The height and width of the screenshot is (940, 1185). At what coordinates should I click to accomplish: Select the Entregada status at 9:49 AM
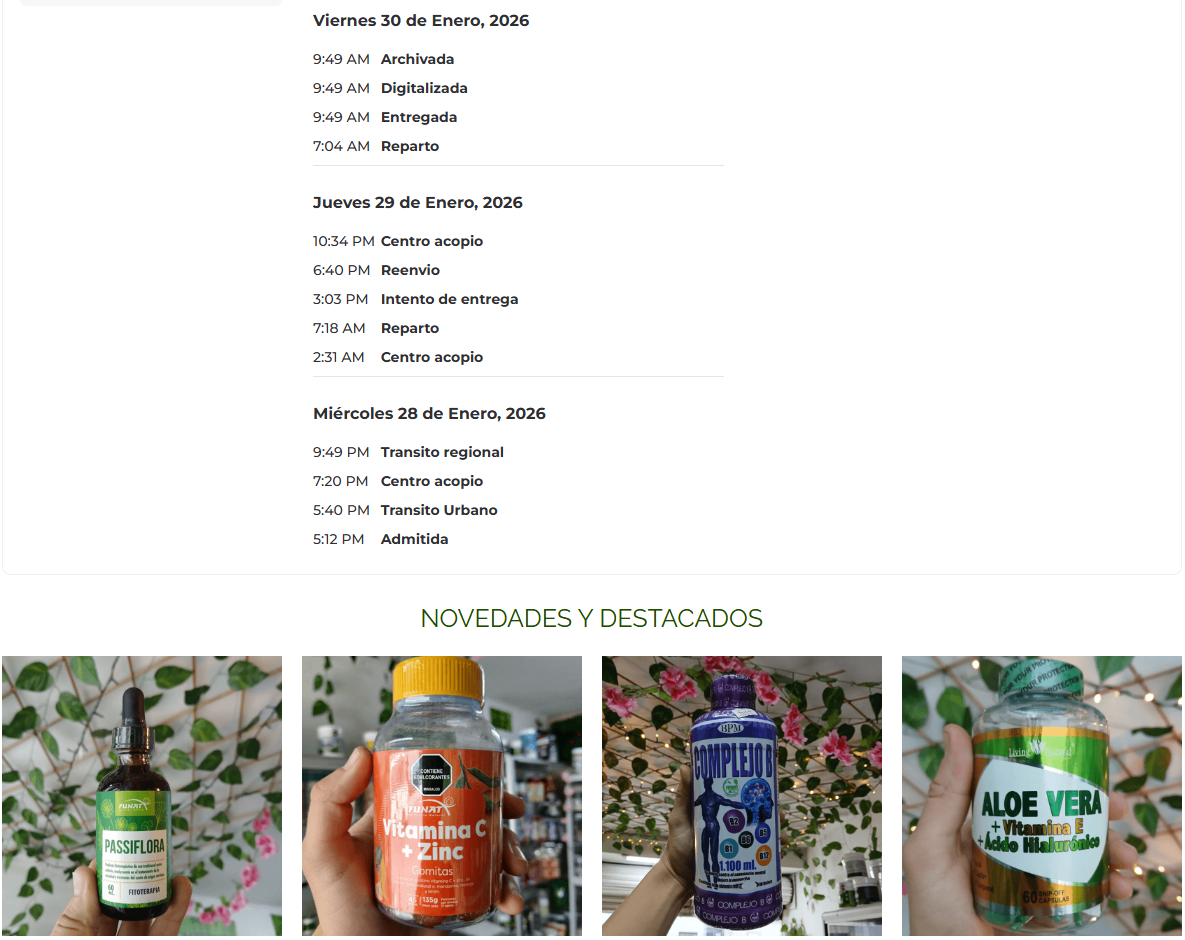[419, 117]
